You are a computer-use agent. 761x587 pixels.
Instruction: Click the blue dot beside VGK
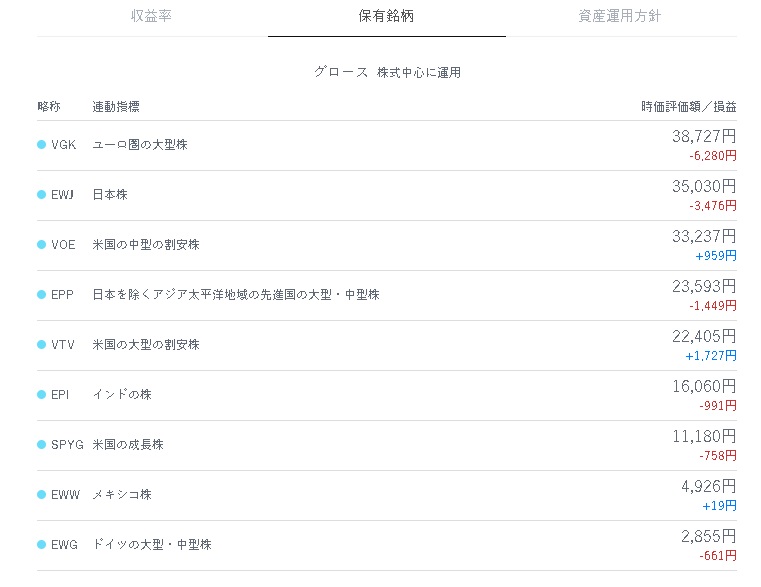(42, 145)
